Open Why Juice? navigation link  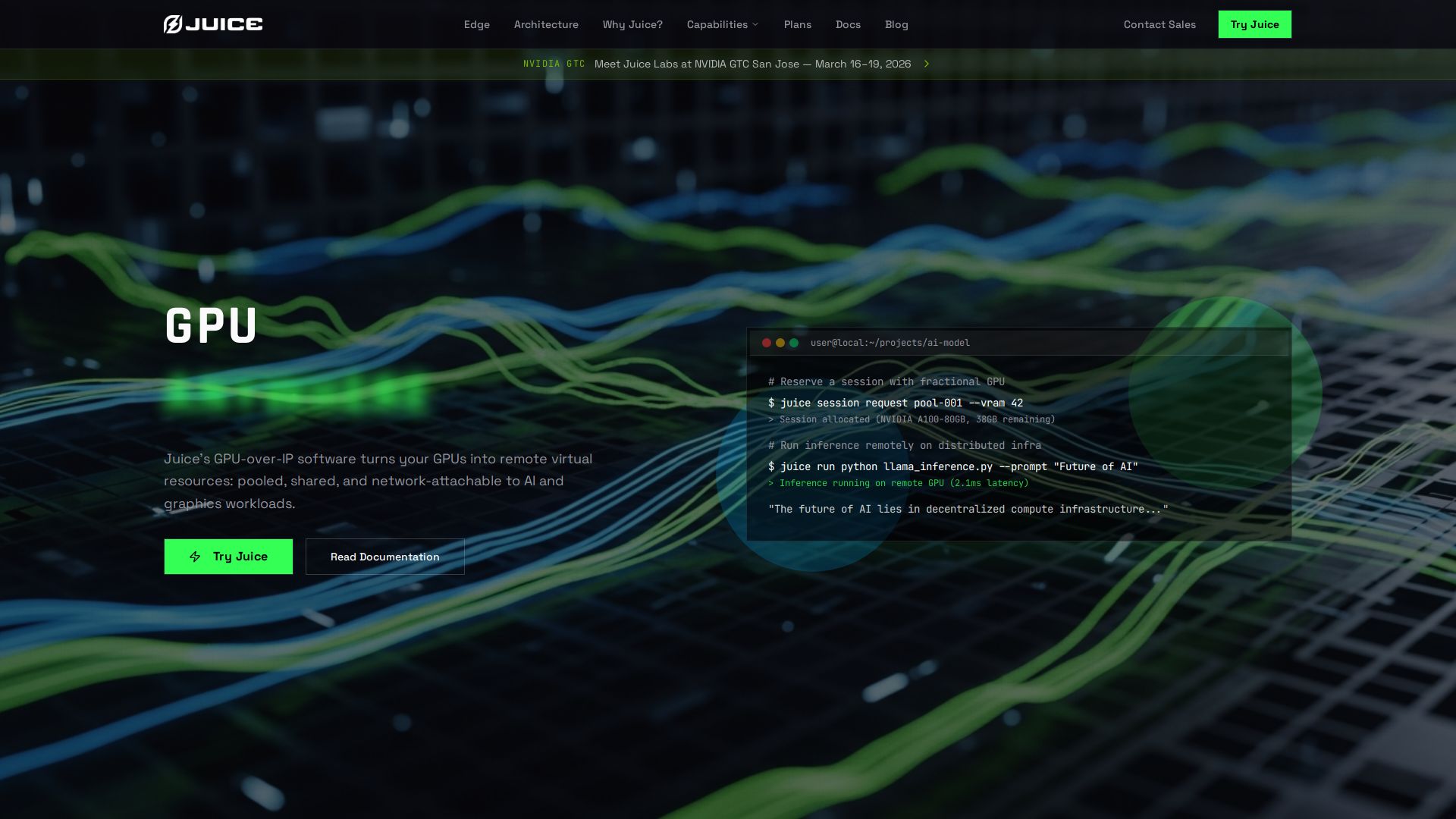632,24
